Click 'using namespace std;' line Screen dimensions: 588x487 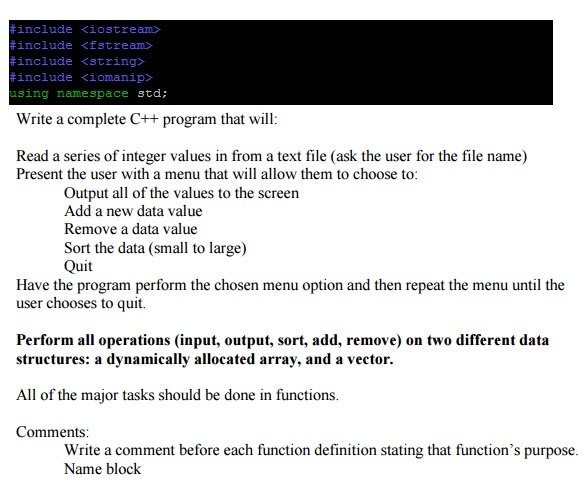(88, 93)
